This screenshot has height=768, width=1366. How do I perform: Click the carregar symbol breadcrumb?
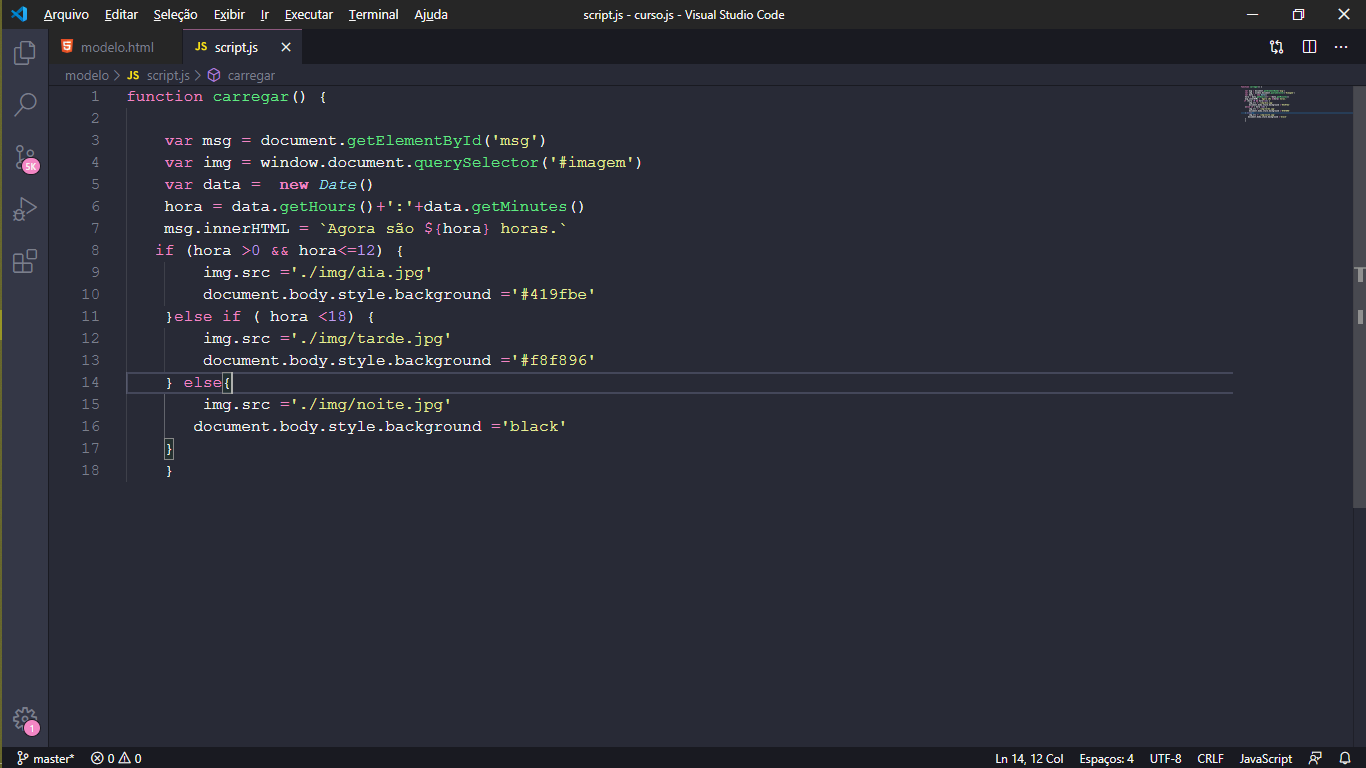241,75
